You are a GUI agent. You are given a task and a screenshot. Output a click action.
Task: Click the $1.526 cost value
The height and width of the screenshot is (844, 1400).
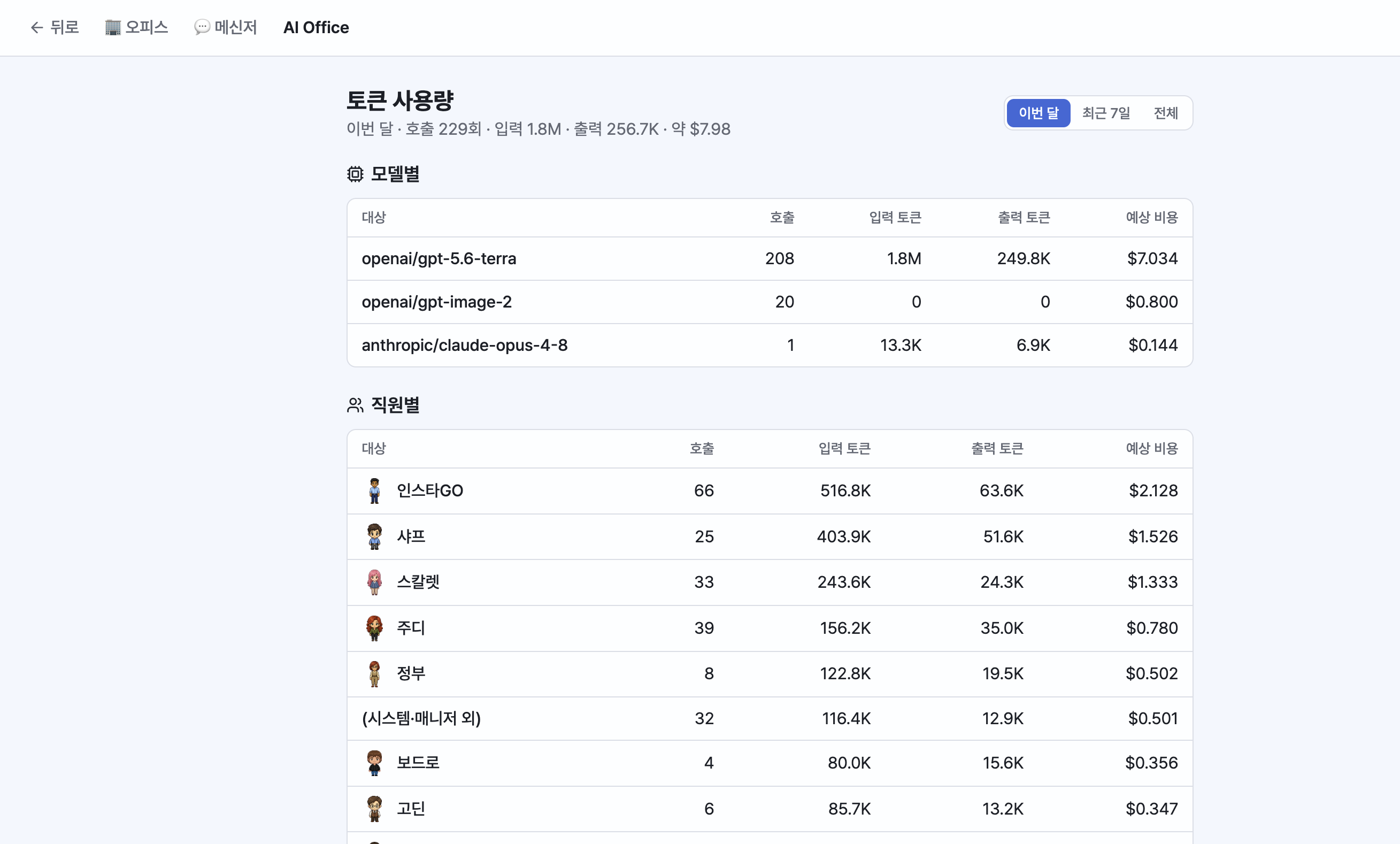point(1153,536)
